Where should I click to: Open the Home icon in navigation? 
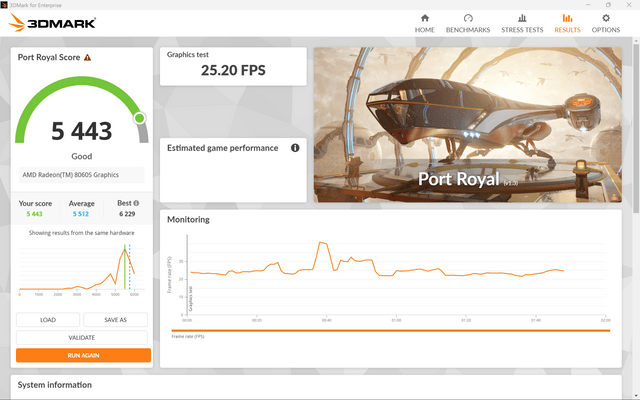[424, 18]
